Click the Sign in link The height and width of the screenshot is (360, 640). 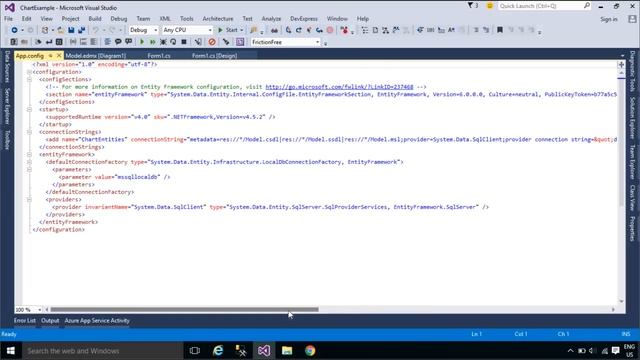point(609,19)
